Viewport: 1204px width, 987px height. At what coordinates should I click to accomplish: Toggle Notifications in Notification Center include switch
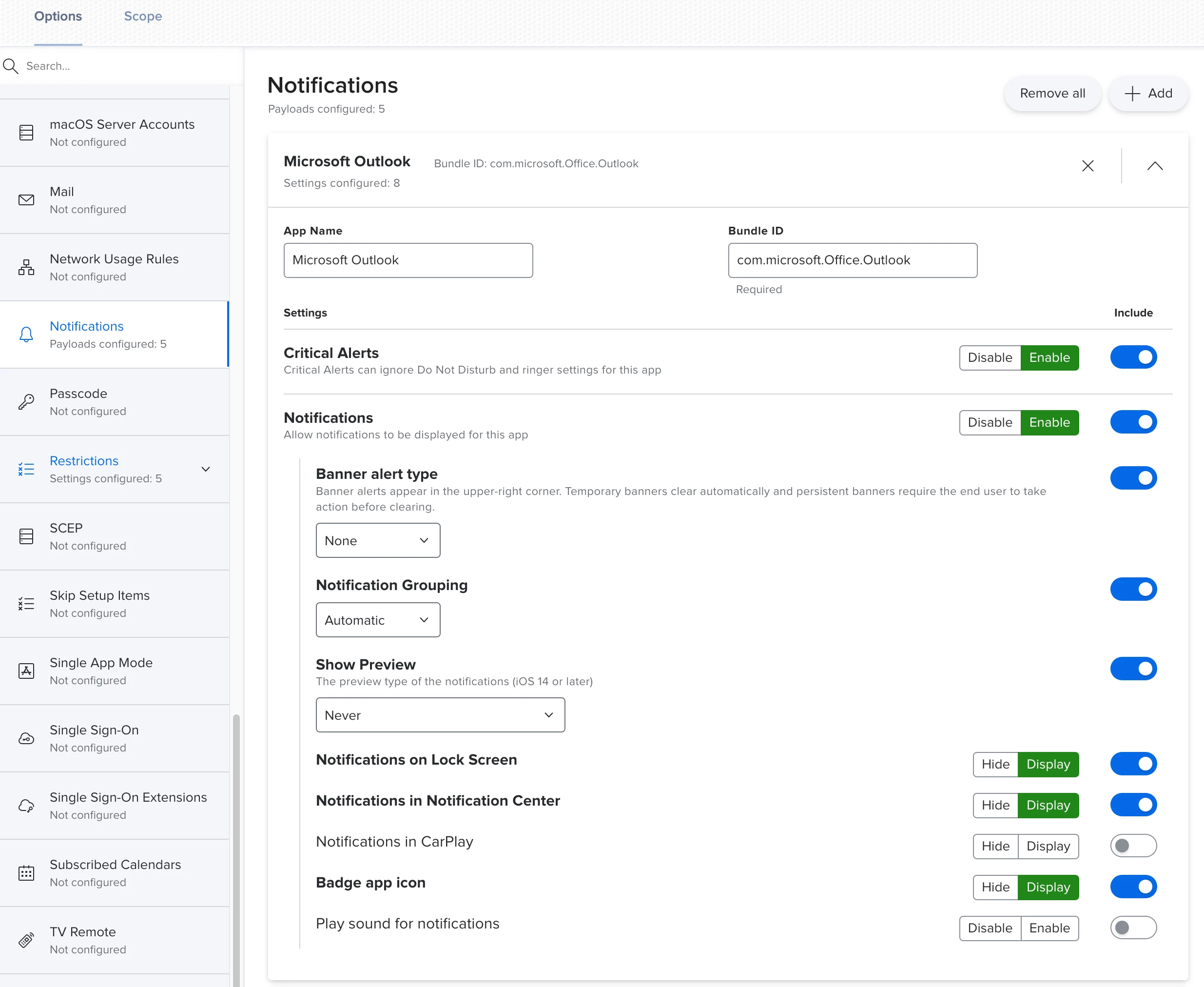tap(1133, 805)
